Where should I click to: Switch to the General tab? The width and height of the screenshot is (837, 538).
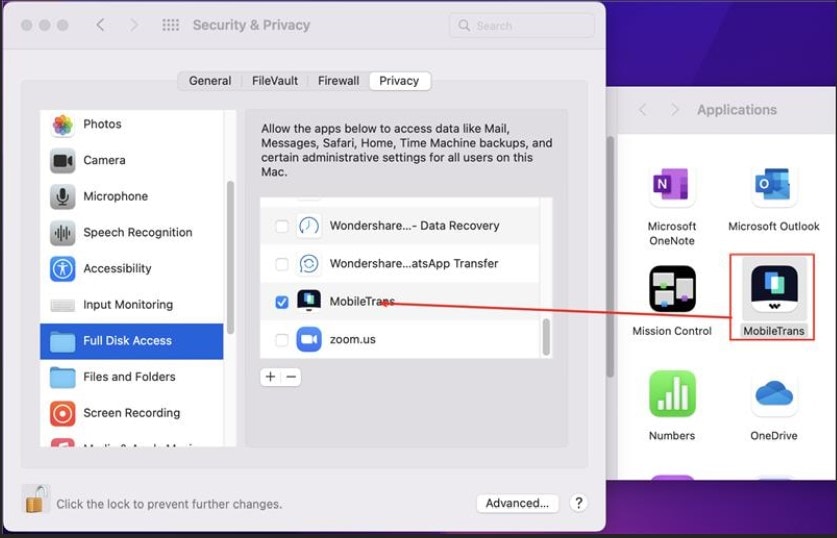click(x=210, y=81)
